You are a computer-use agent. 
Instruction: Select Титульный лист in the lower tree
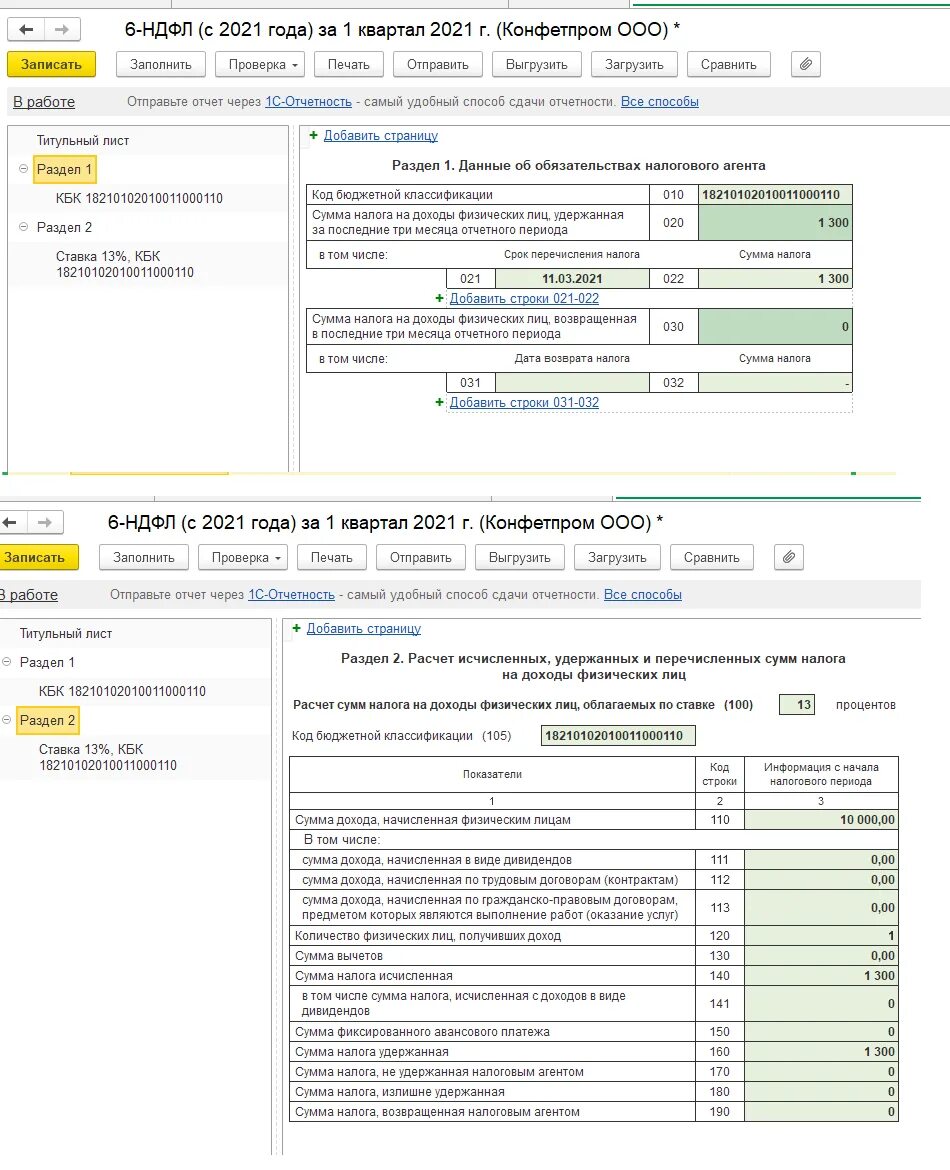tap(66, 634)
